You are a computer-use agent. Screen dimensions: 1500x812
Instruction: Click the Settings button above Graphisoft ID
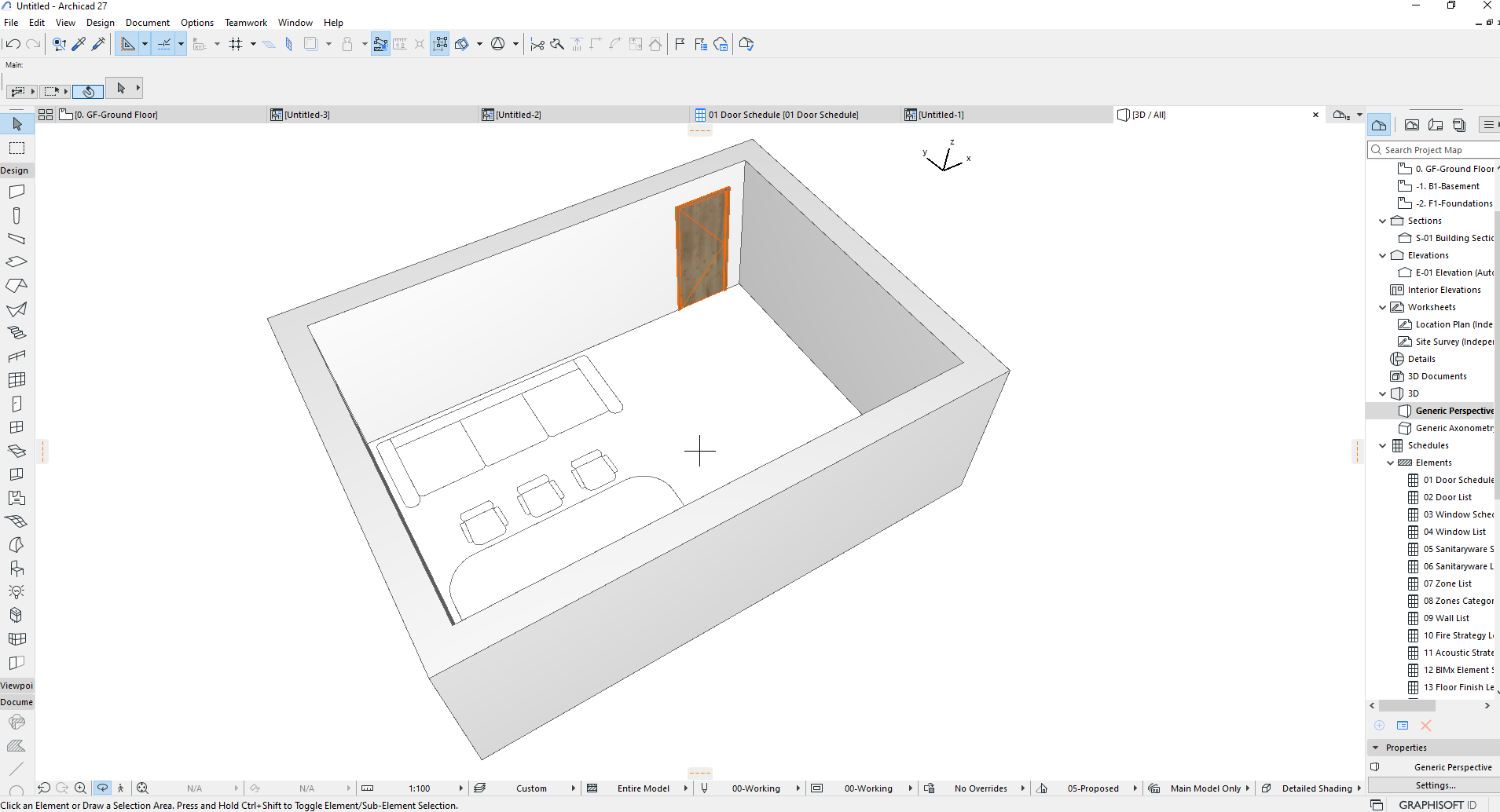1436,785
